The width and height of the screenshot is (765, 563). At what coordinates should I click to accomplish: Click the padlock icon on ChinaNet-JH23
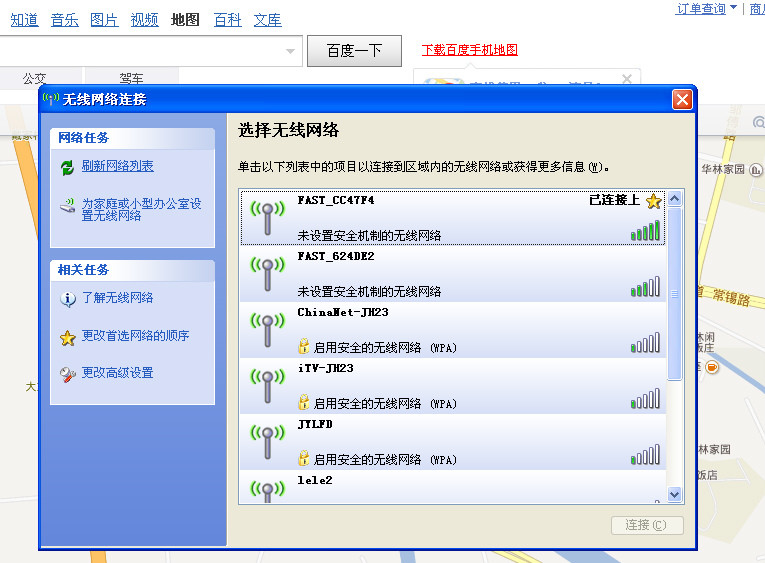[x=303, y=346]
